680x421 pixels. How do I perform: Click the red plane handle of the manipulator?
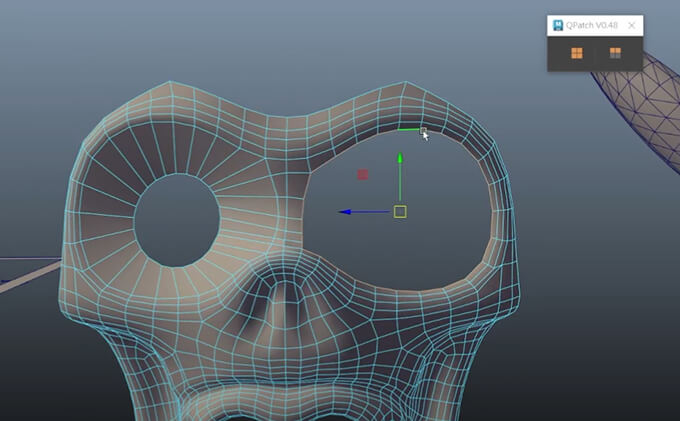pos(363,175)
